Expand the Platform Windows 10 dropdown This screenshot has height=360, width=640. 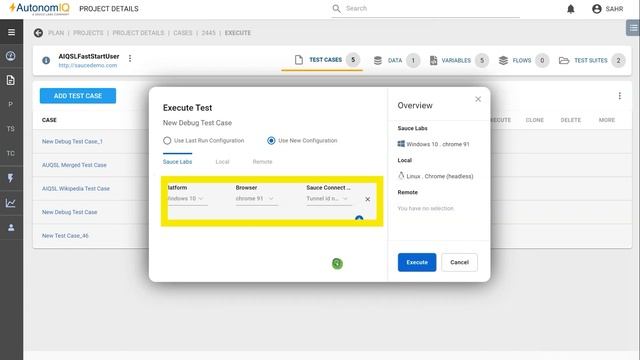coord(187,198)
